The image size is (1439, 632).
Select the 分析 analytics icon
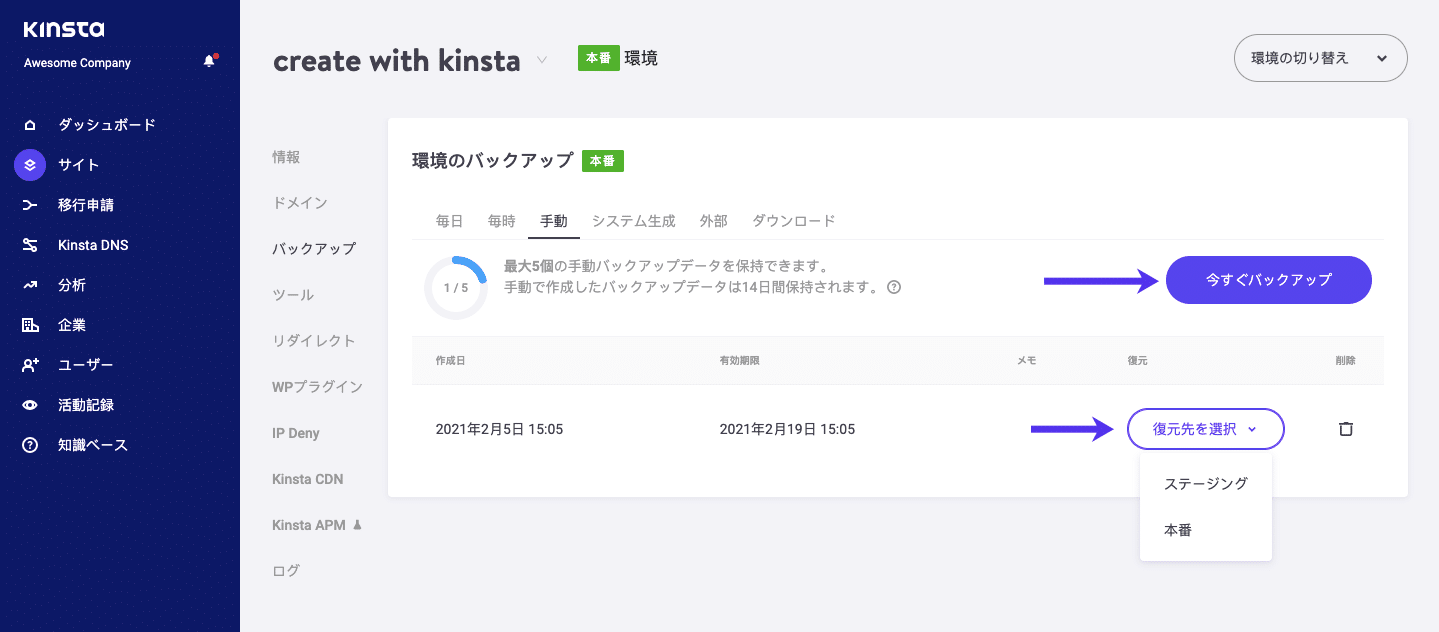click(x=30, y=284)
